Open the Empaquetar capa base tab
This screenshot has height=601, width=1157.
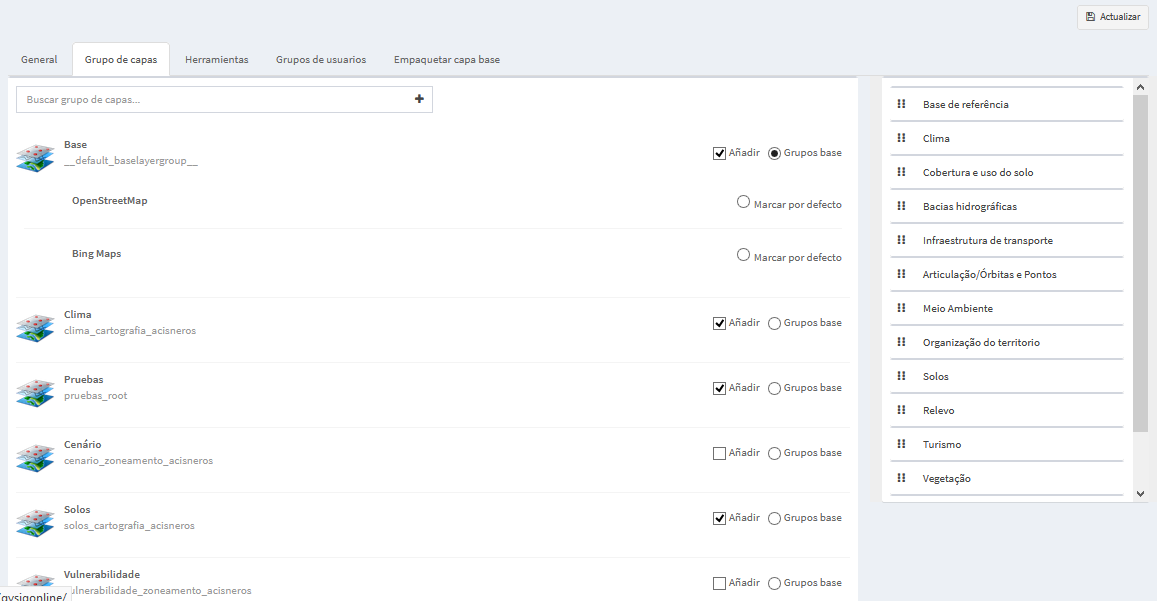coord(446,60)
